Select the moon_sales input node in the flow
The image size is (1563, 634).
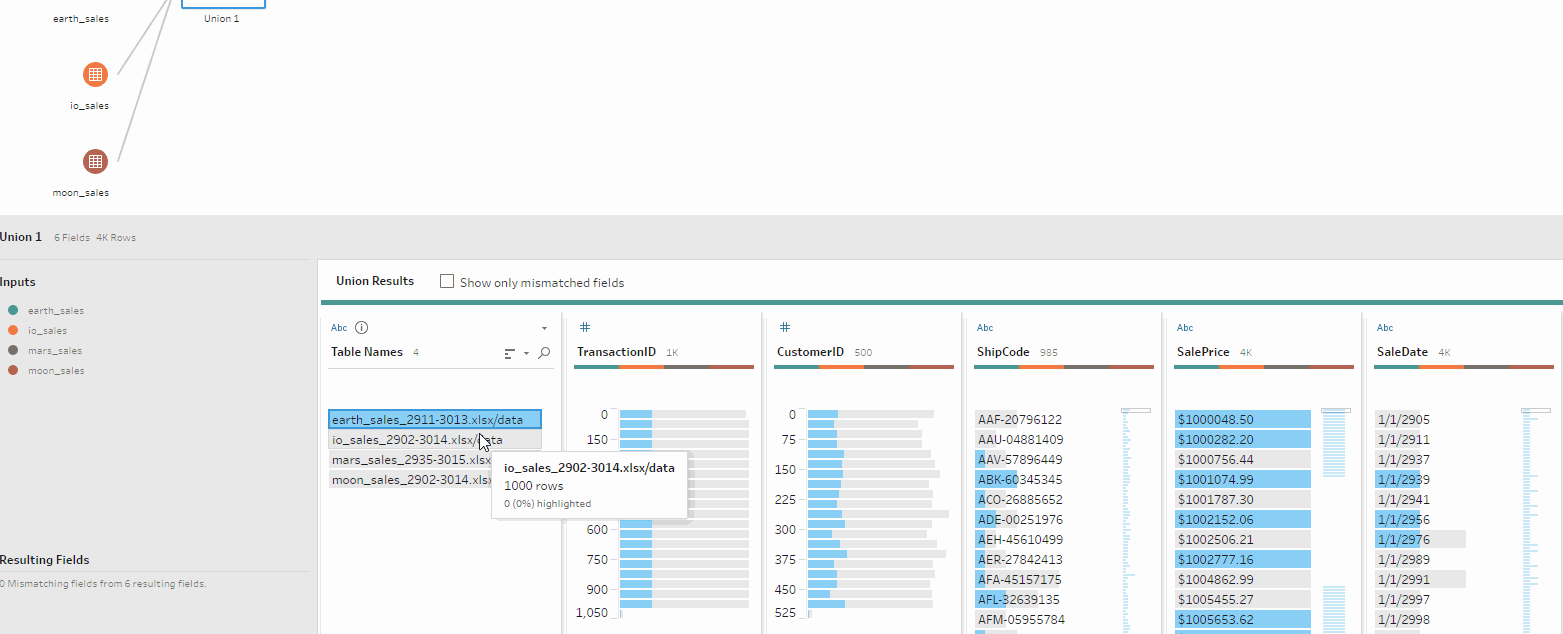(94, 160)
